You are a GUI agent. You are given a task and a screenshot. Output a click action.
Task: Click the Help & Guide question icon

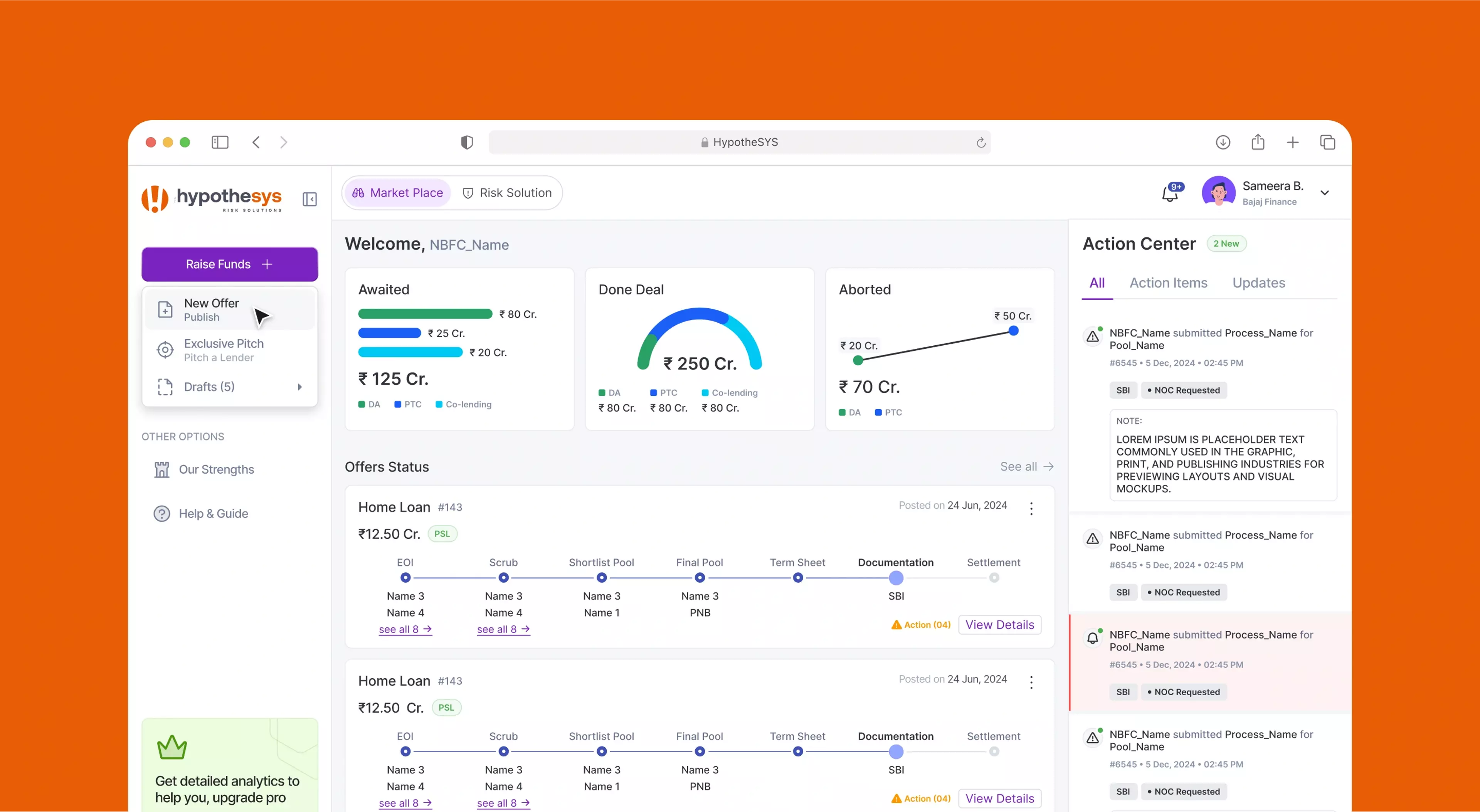point(162,513)
